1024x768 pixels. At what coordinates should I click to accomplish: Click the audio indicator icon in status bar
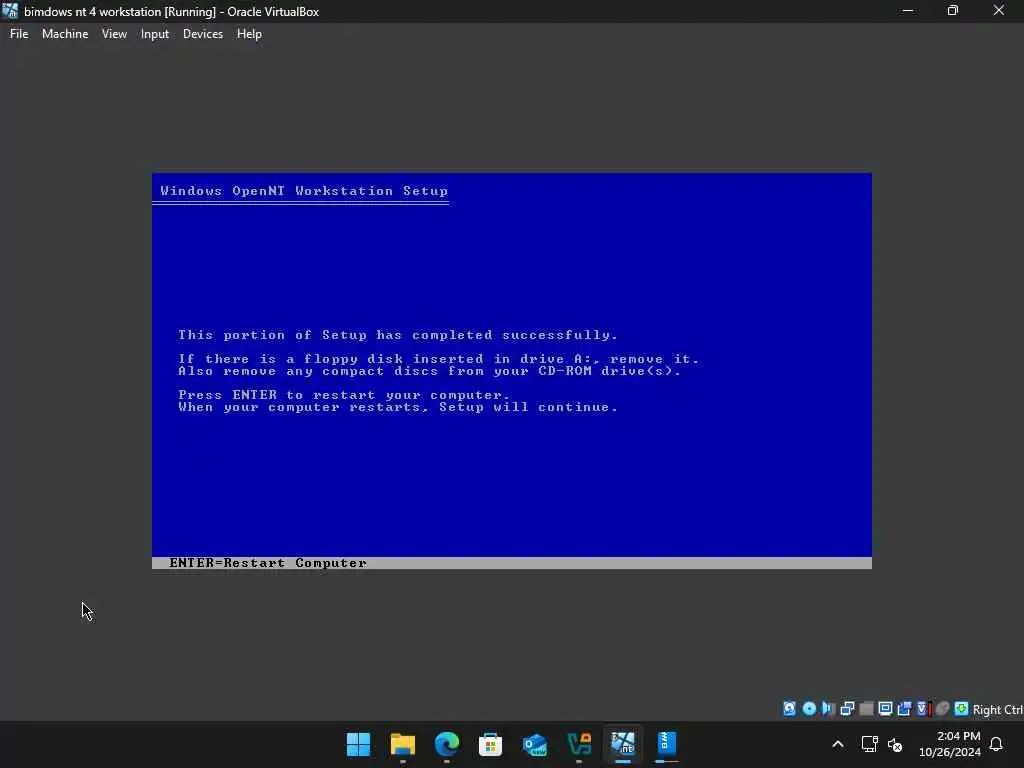pyautogui.click(x=828, y=709)
